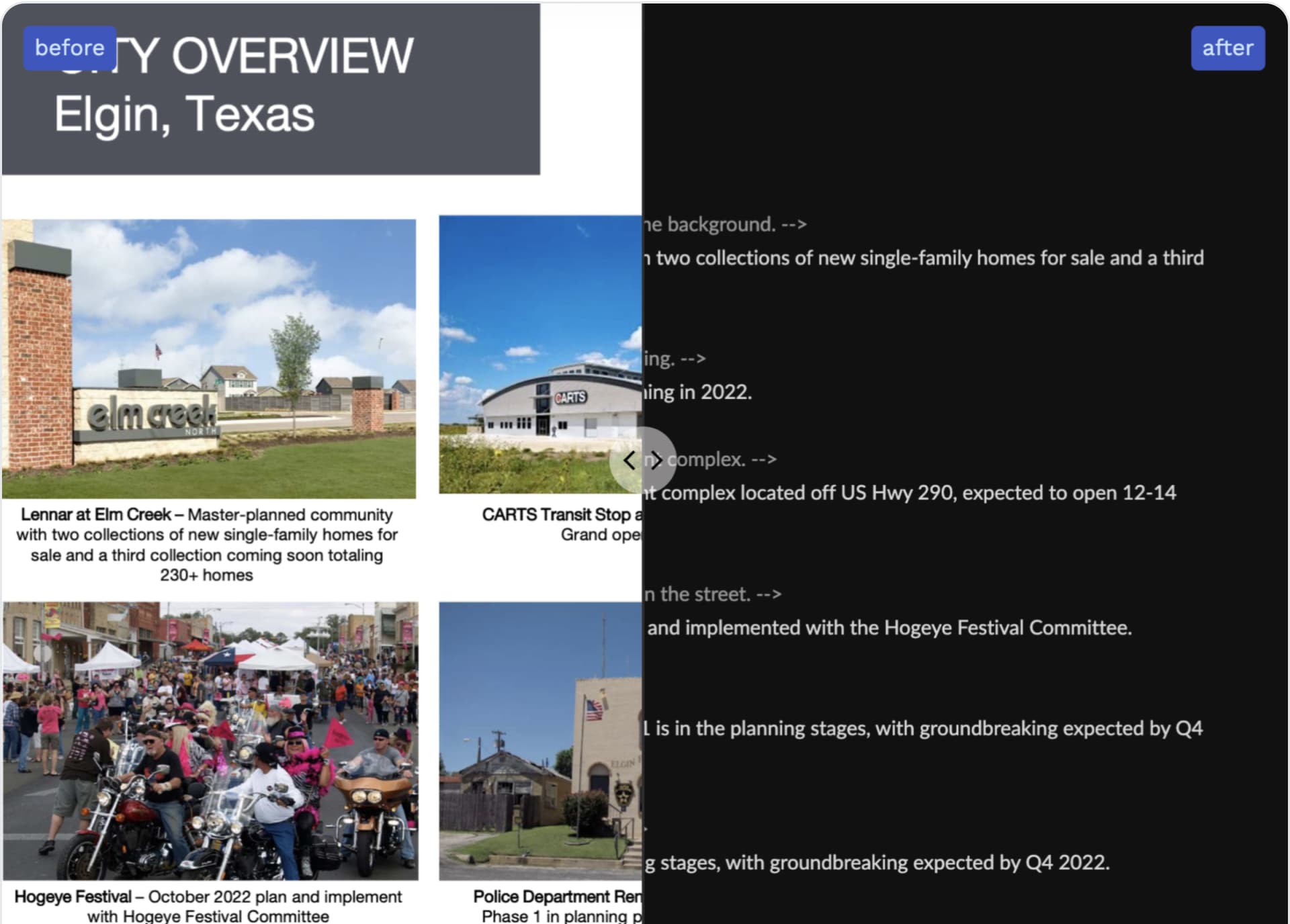Click the "he background. -->" comment line
Viewport: 1290px width, 924px height.
click(x=724, y=224)
